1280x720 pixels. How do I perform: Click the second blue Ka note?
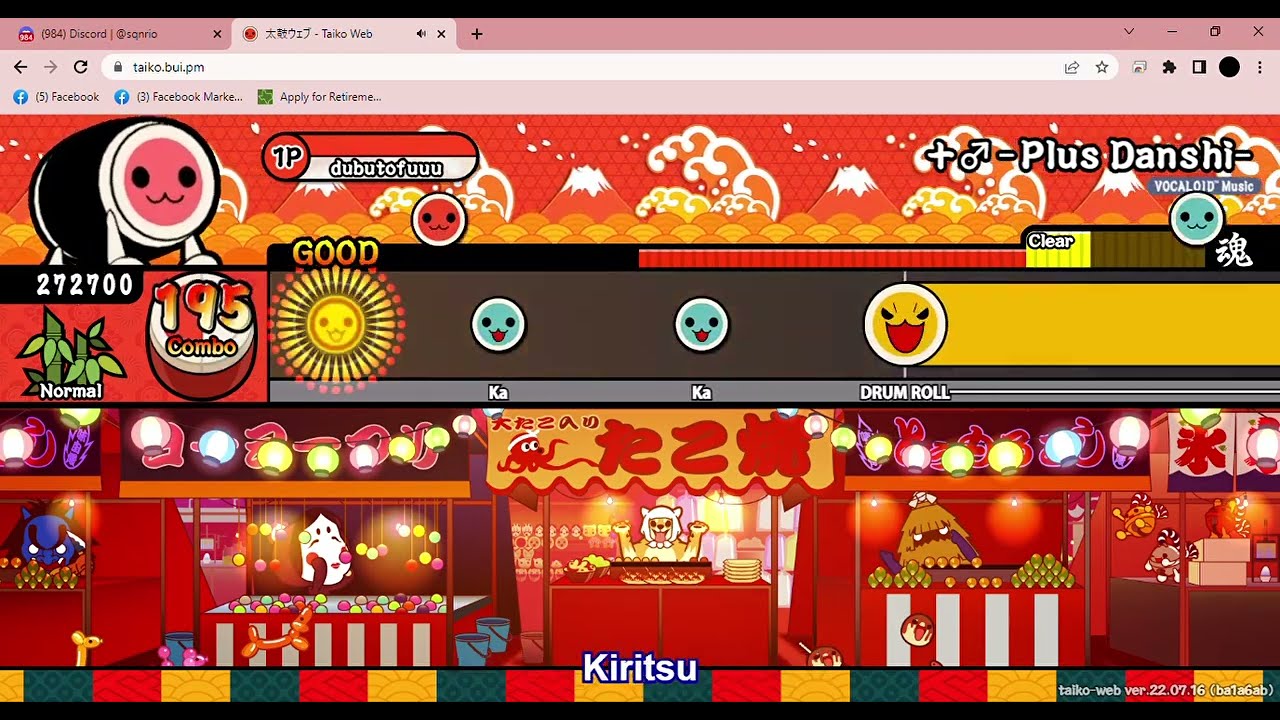click(702, 325)
